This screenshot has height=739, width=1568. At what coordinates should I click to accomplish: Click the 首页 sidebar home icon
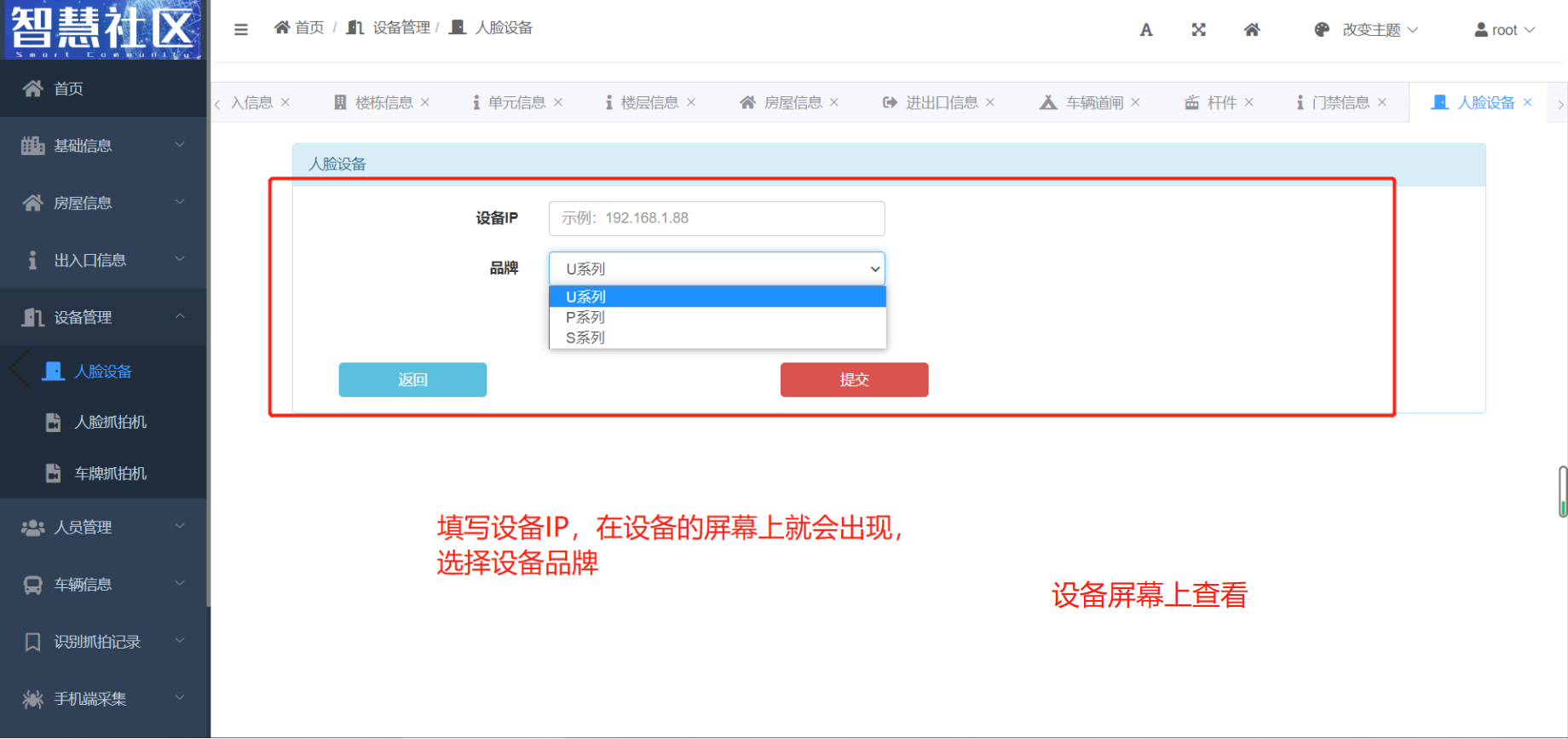click(x=32, y=89)
